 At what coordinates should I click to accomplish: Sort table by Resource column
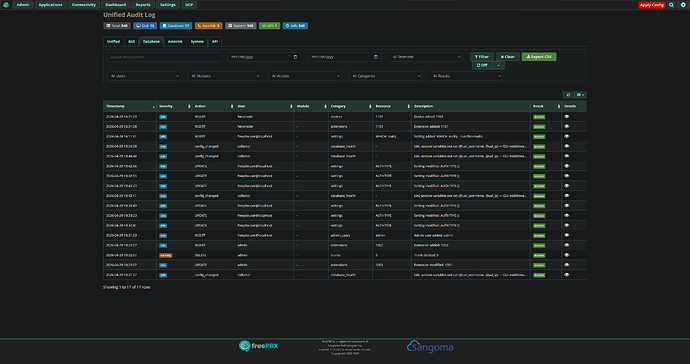[x=392, y=106]
